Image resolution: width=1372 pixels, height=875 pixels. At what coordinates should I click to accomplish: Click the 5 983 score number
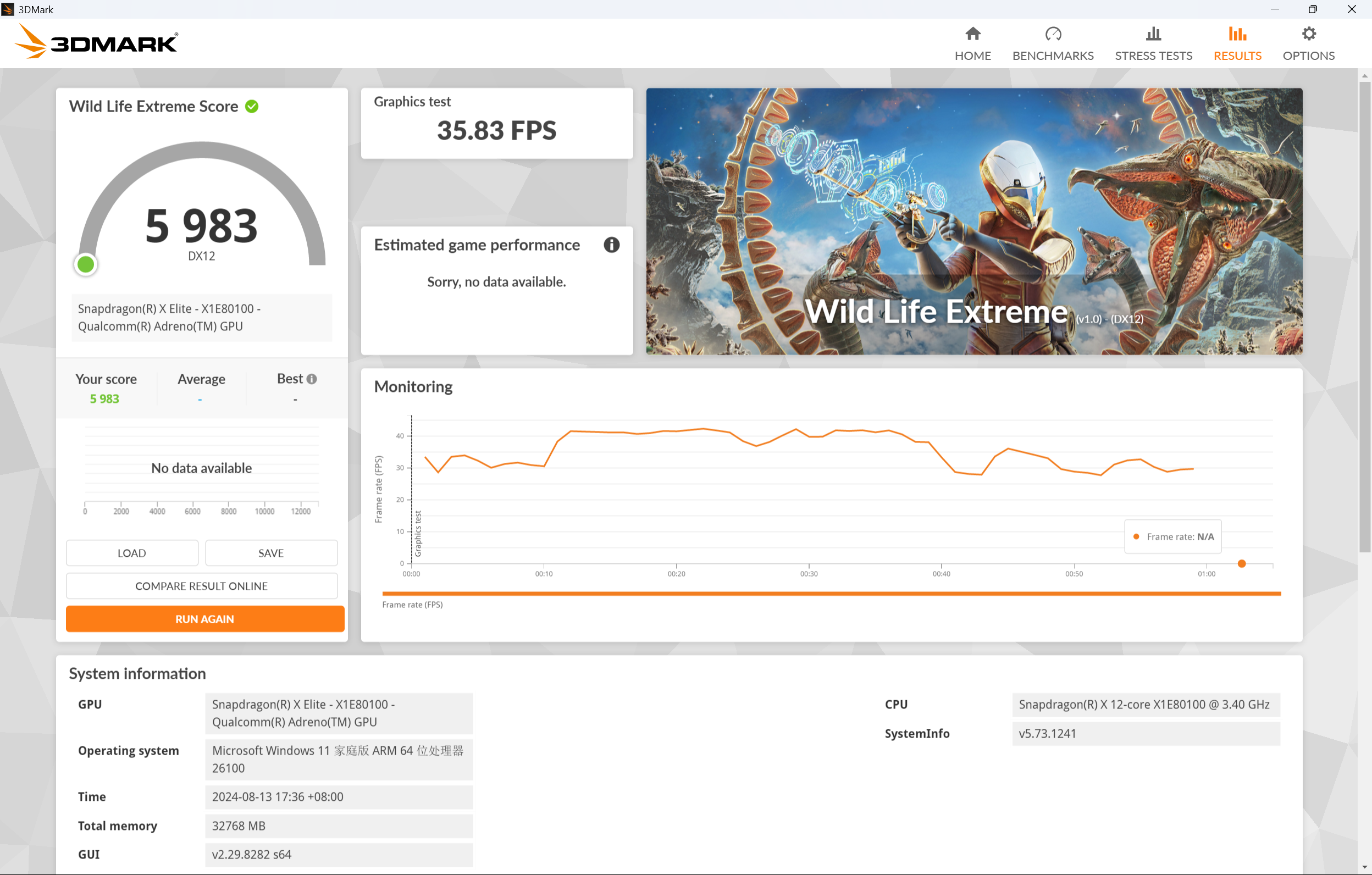point(202,225)
